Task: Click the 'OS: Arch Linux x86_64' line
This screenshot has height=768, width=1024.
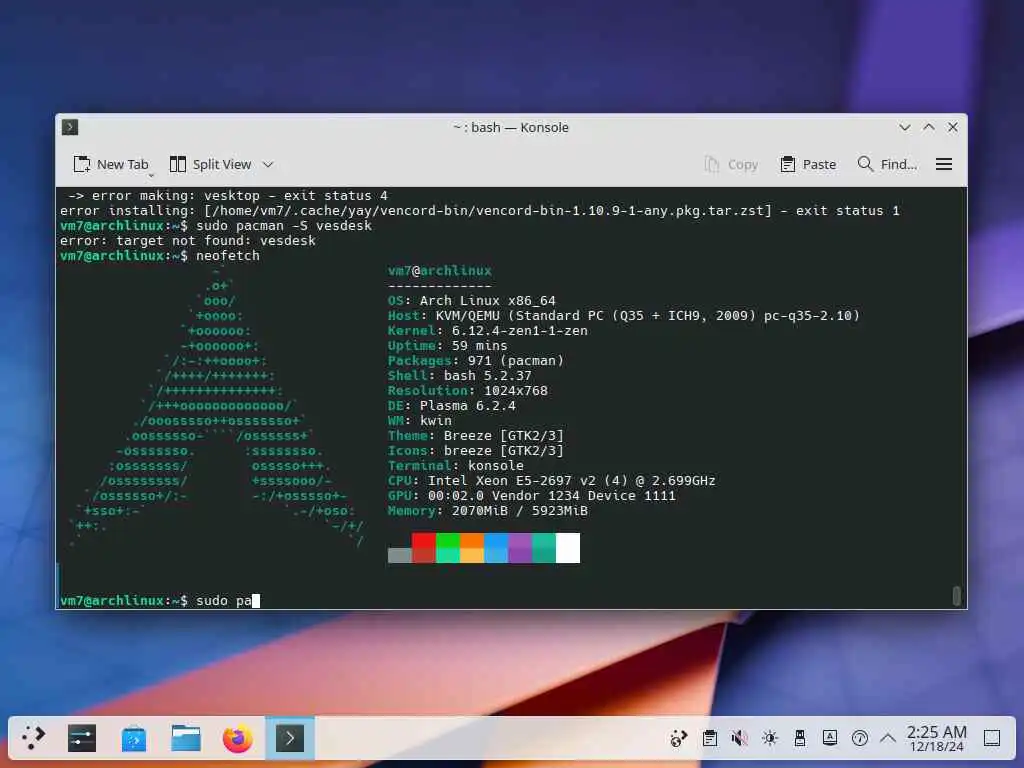Action: click(472, 301)
